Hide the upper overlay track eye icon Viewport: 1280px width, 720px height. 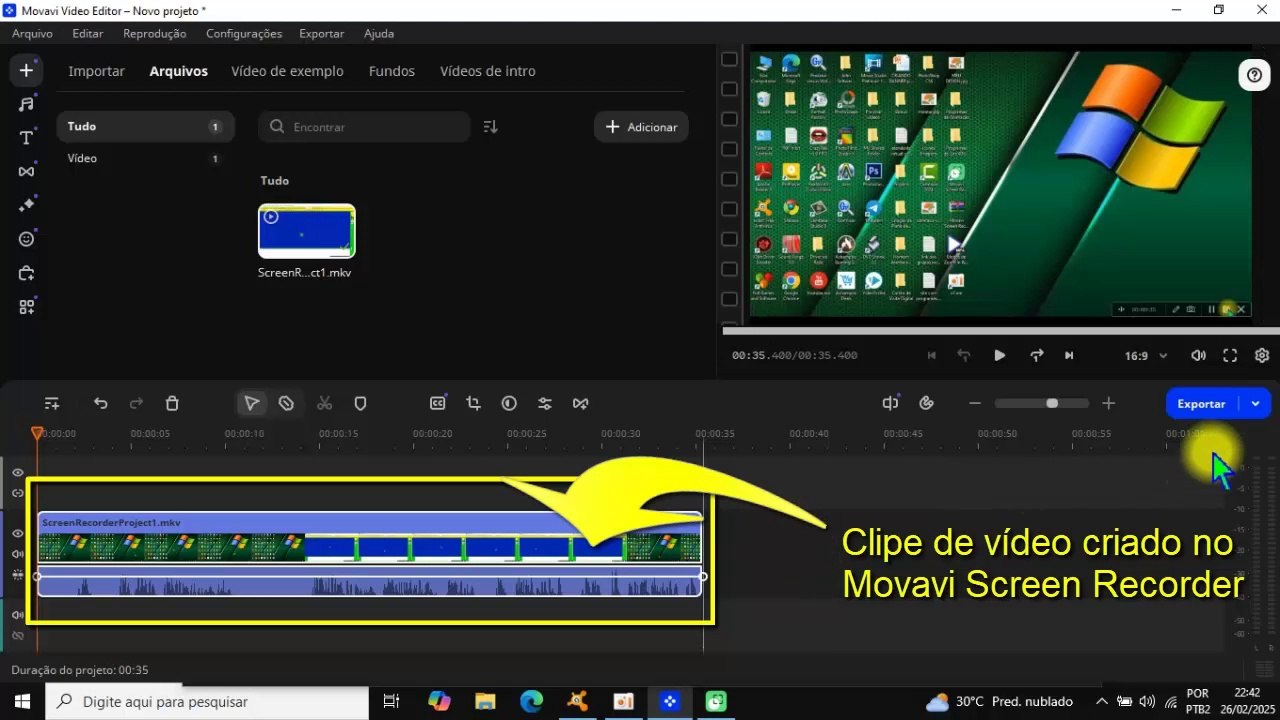[x=18, y=473]
